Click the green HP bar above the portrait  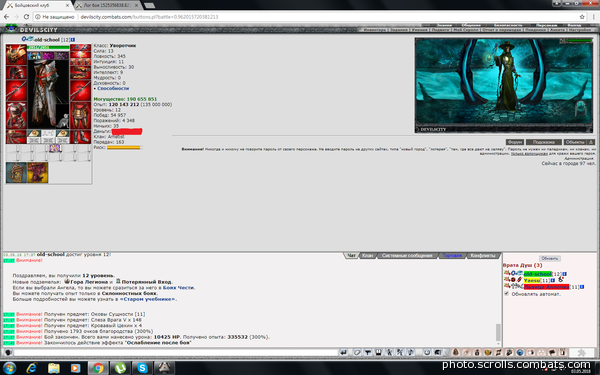coord(48,47)
